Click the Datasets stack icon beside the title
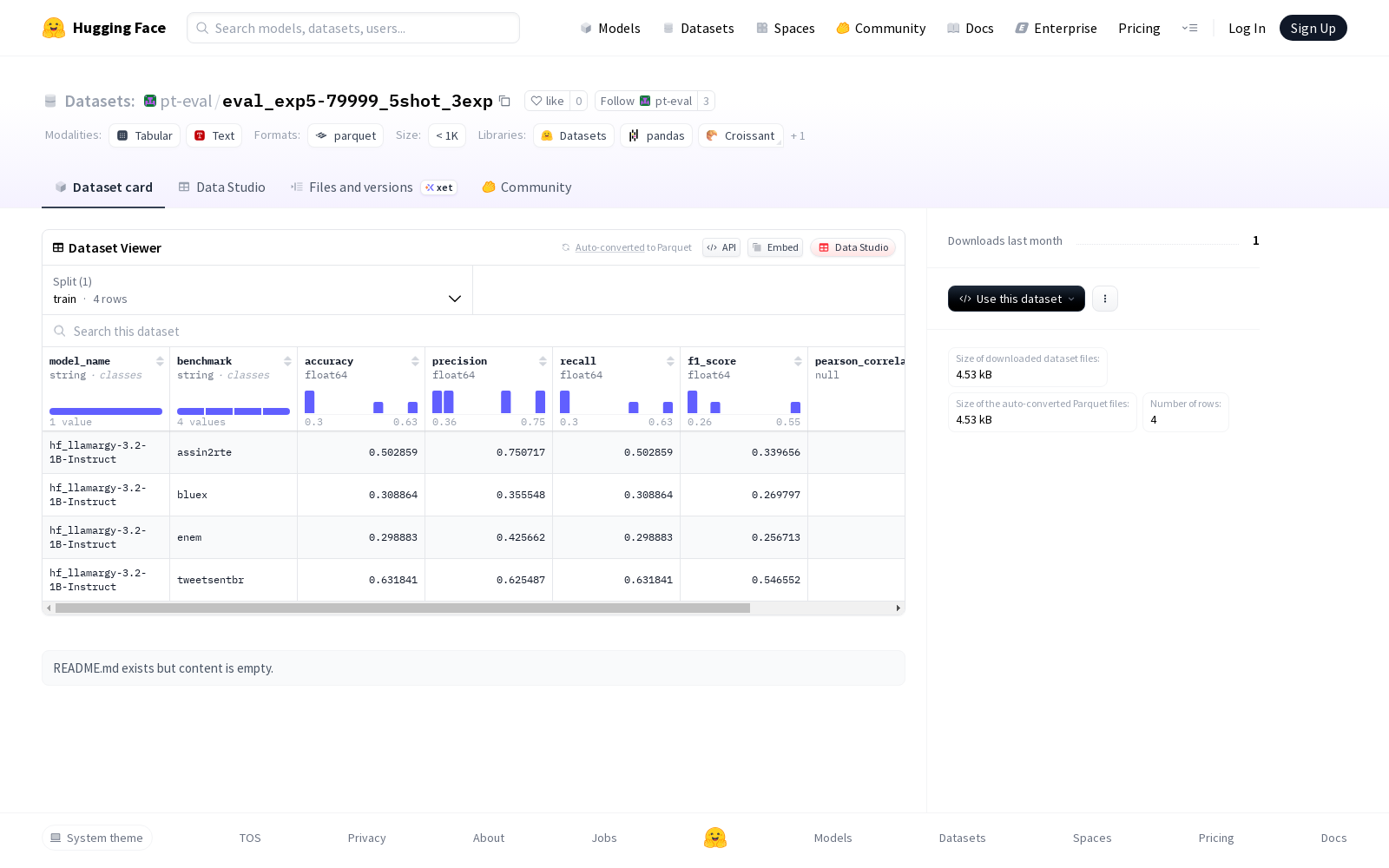 [50, 102]
